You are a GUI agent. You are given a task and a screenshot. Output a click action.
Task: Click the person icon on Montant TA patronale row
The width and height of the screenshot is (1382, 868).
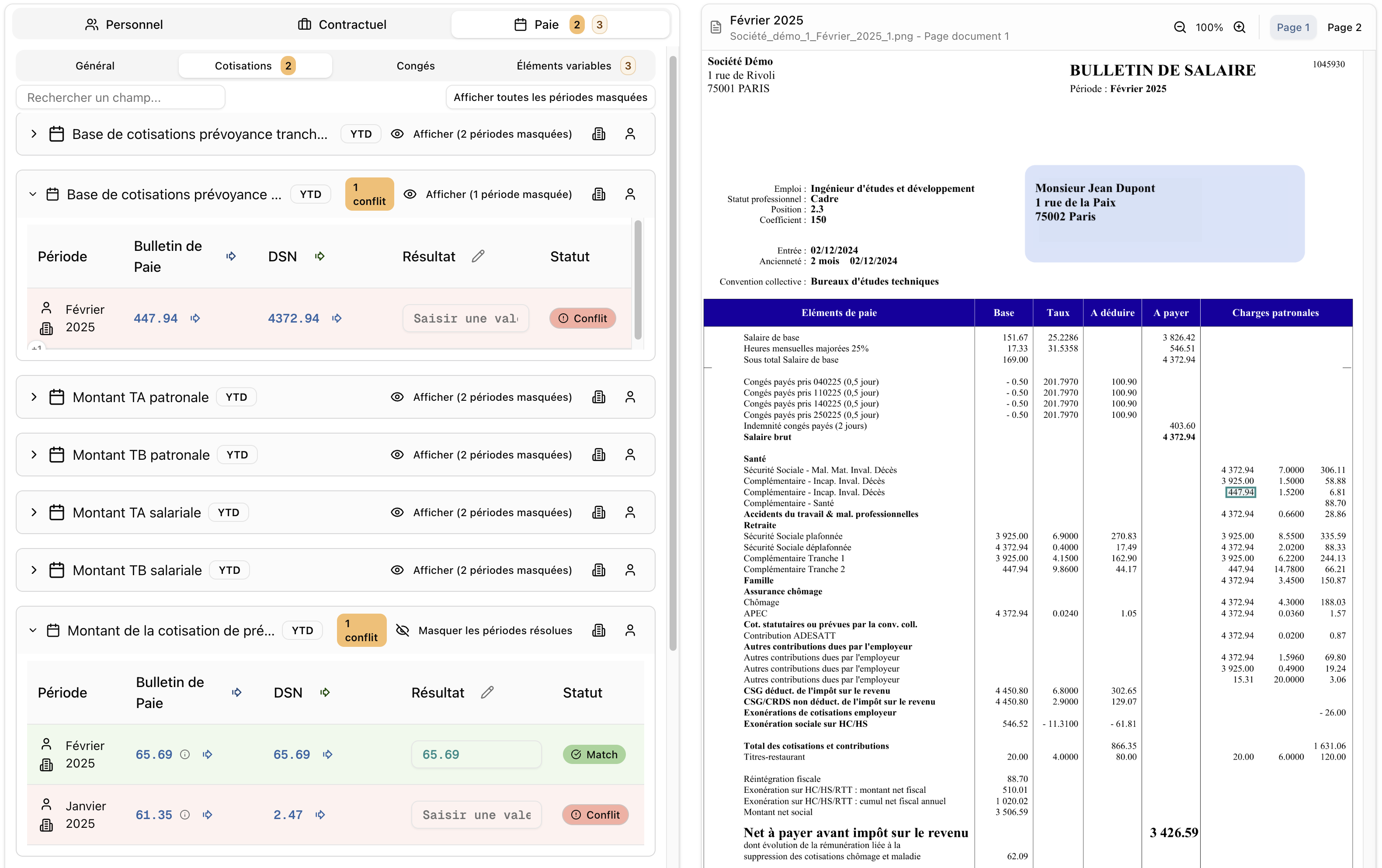(x=630, y=397)
